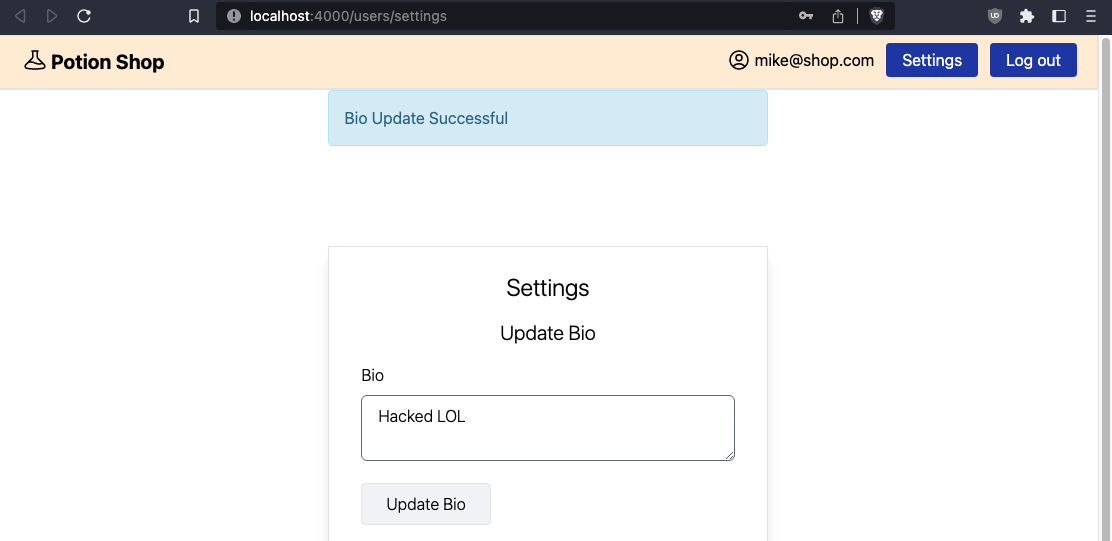Click the address bar URL
The width and height of the screenshot is (1112, 541).
[348, 16]
